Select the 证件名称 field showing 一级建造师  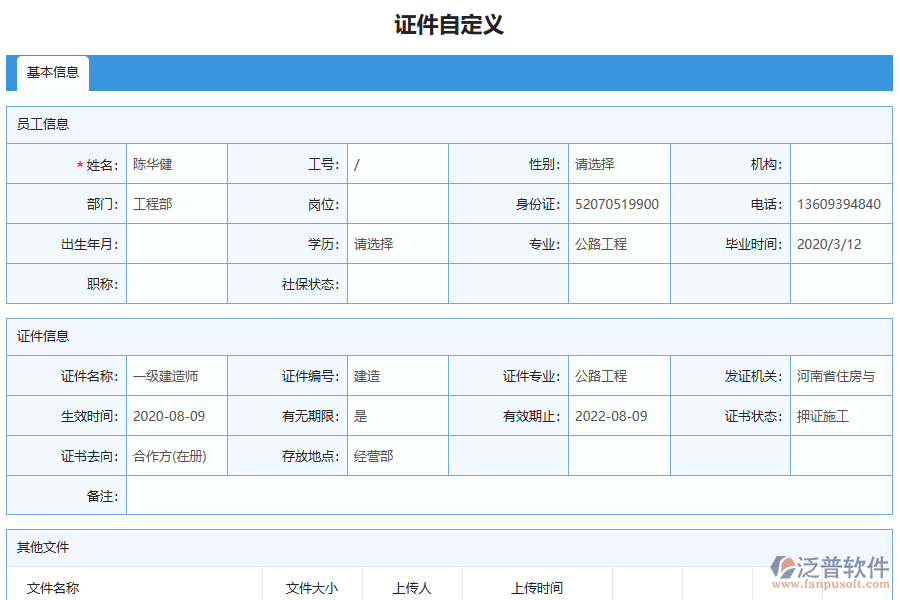coord(176,376)
